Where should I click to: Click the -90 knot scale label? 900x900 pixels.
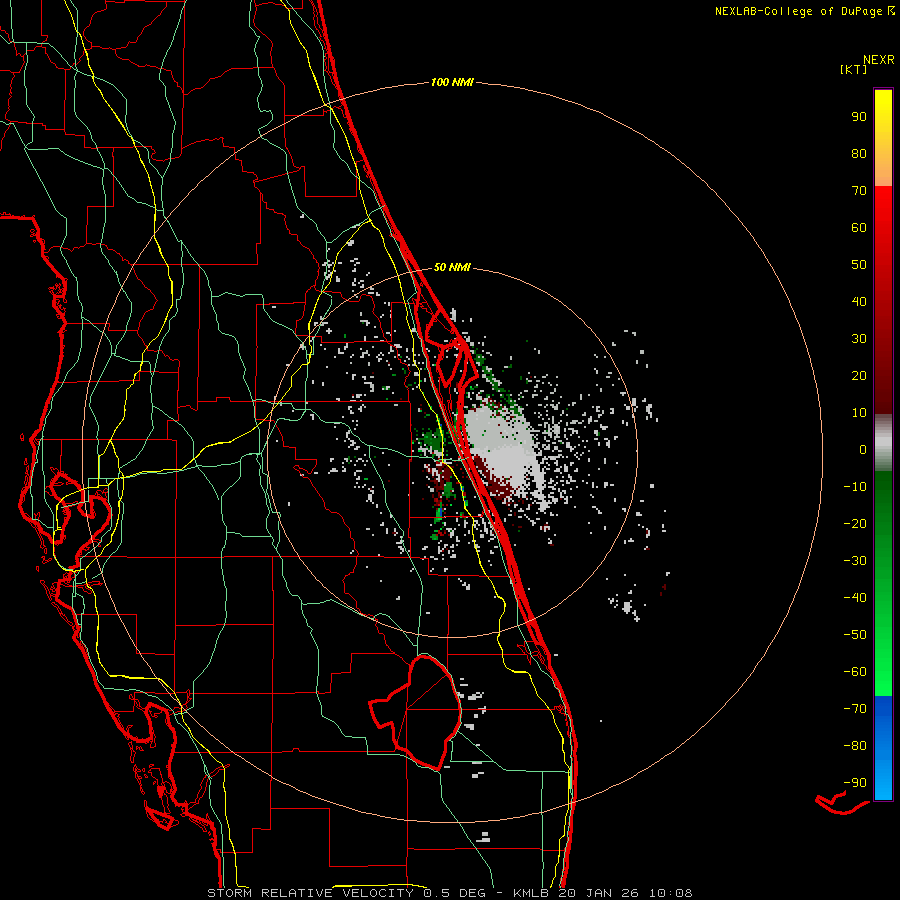click(x=855, y=782)
